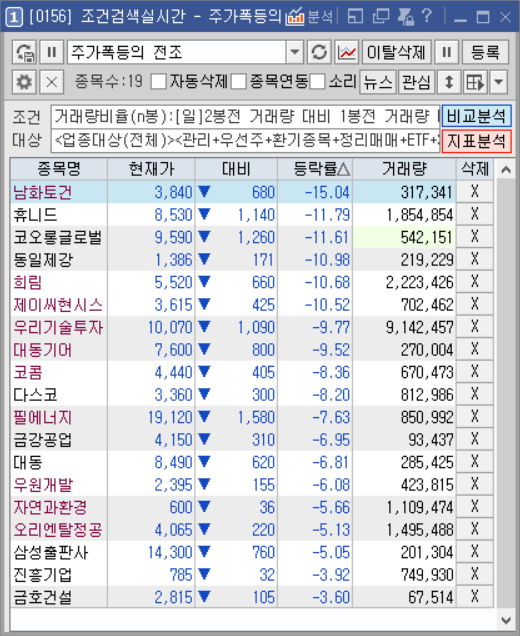Select 우원개발 stock name
Image resolution: width=520 pixels, height=636 pixels.
click(43, 485)
